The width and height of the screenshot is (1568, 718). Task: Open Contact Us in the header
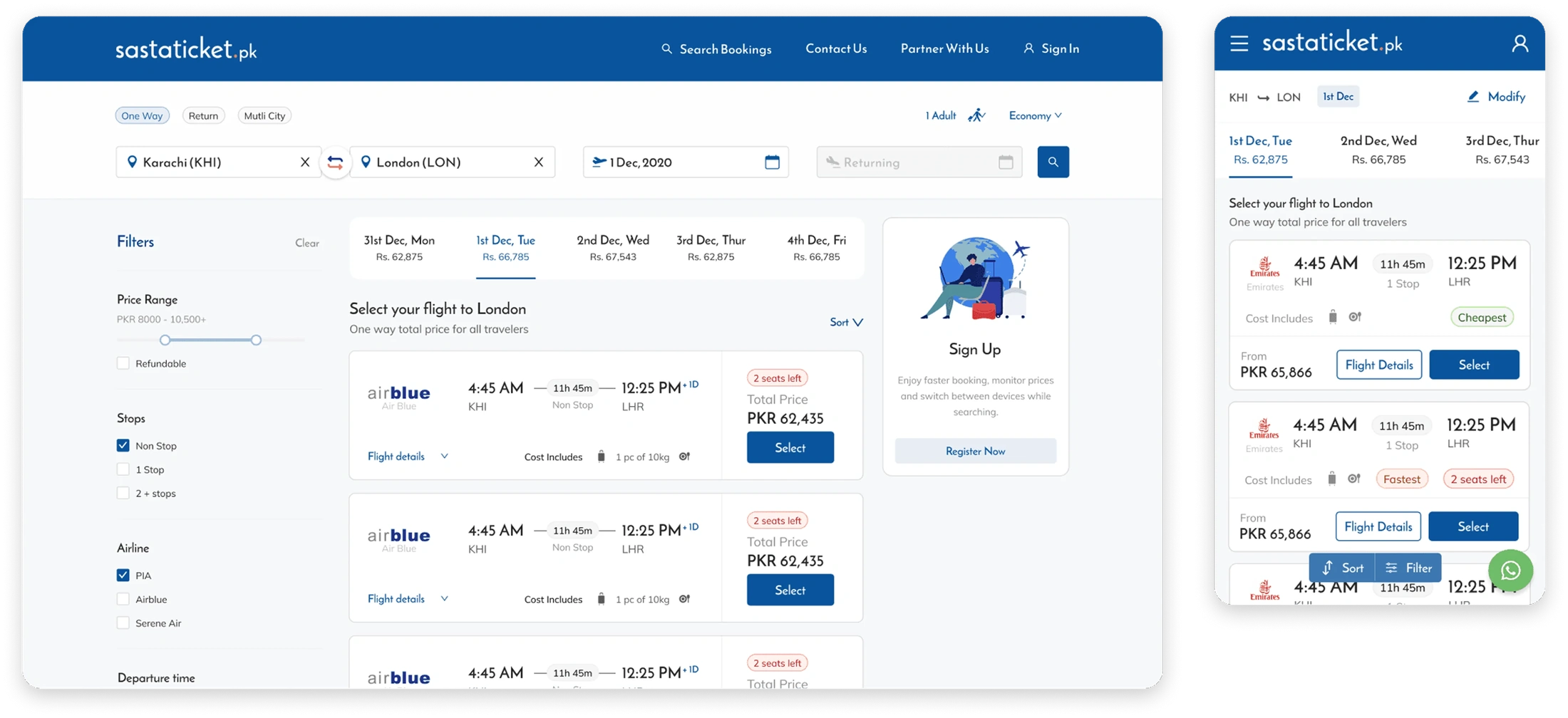point(836,48)
